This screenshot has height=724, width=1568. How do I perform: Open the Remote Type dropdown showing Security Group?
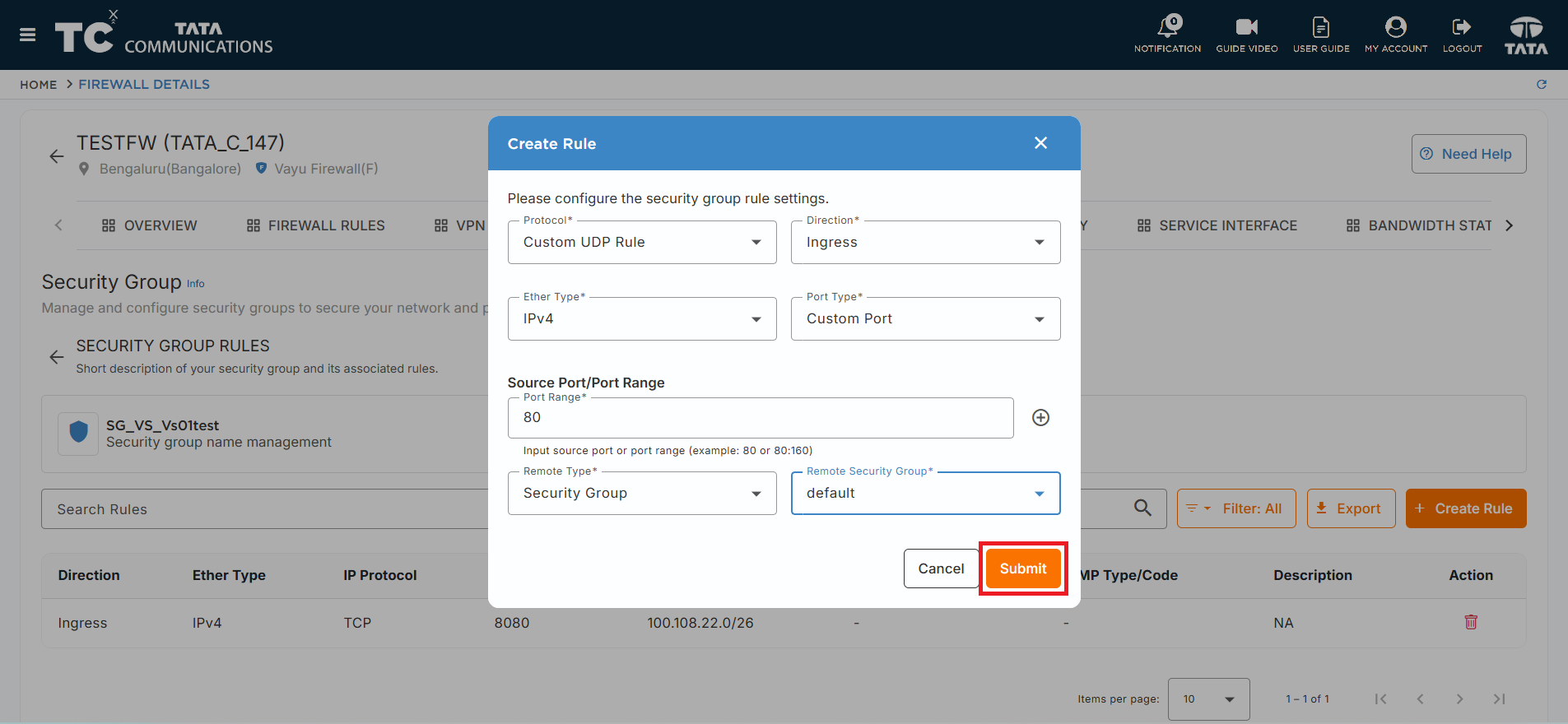click(x=642, y=493)
